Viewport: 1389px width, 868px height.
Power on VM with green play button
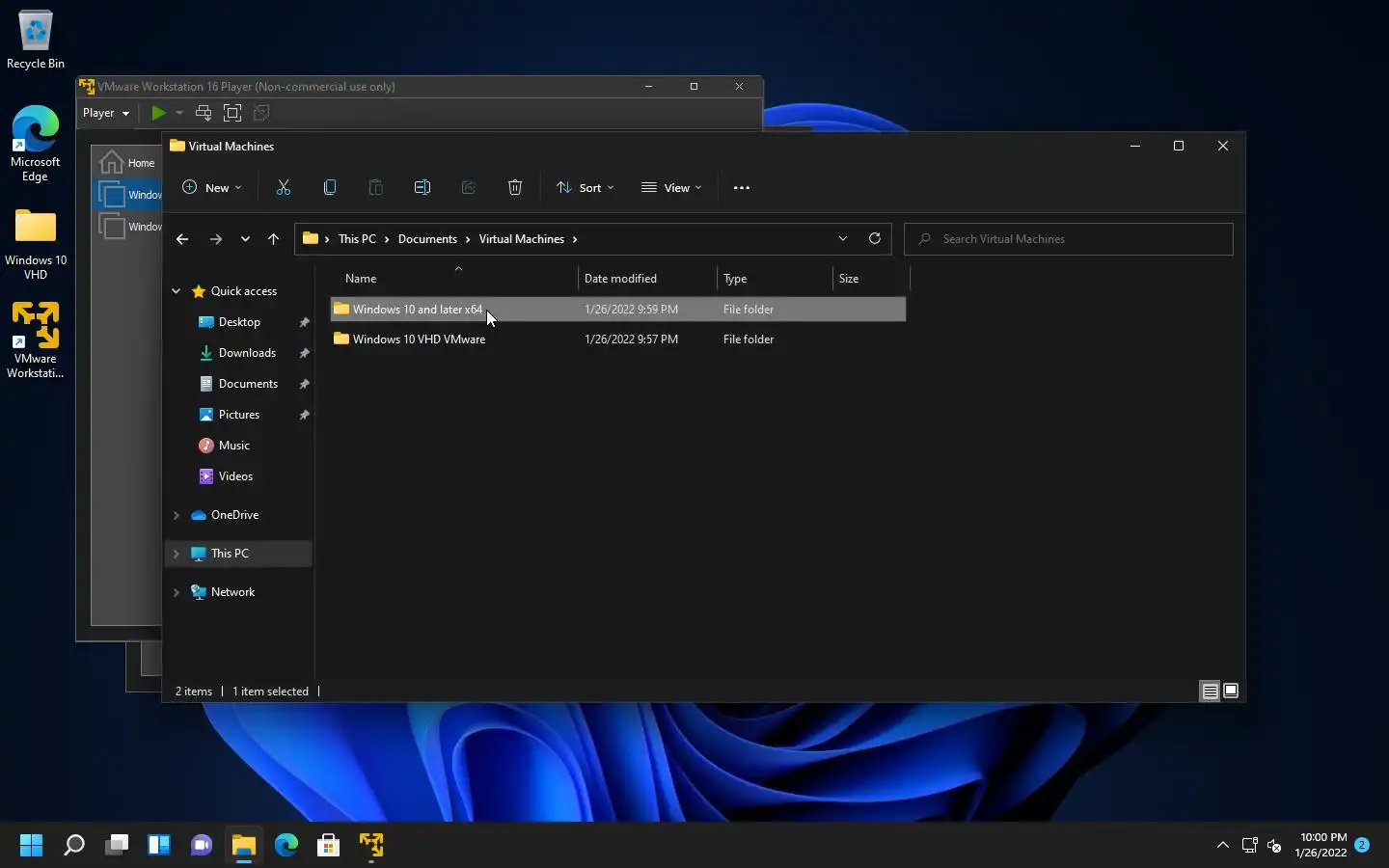(x=159, y=113)
